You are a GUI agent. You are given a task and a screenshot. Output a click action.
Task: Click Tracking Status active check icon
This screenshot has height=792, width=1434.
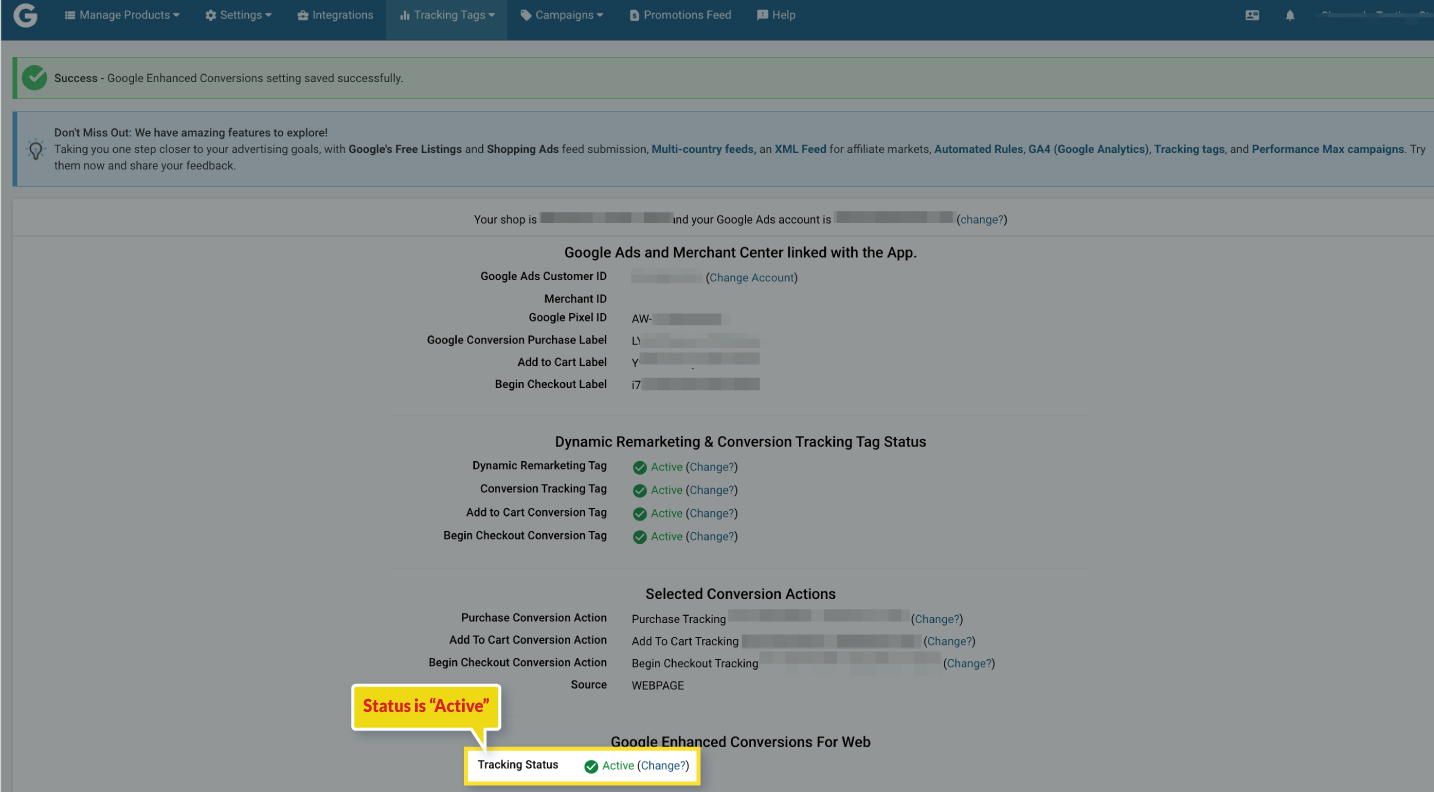point(591,766)
